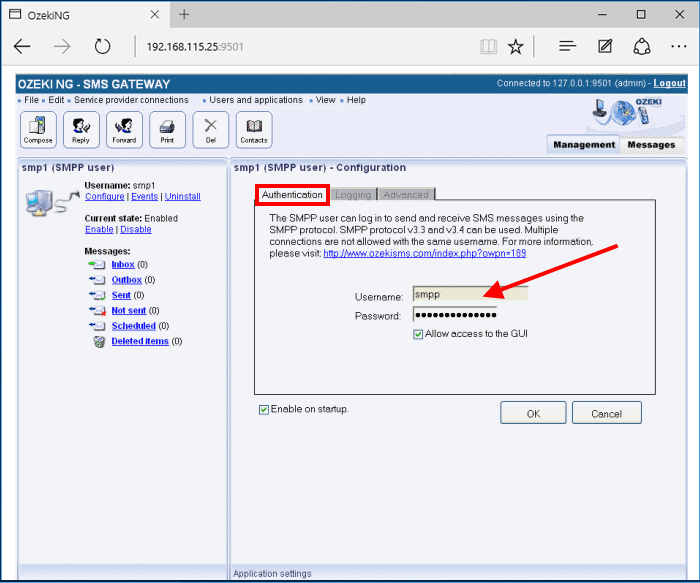The image size is (700, 583).
Task: Click the smp1 user computer icon
Action: [x=52, y=202]
